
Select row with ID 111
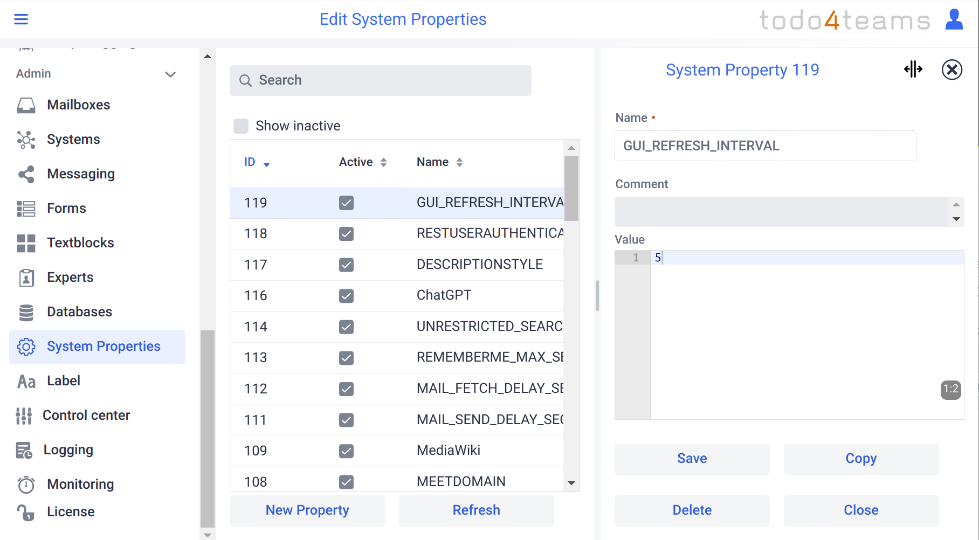(x=396, y=420)
